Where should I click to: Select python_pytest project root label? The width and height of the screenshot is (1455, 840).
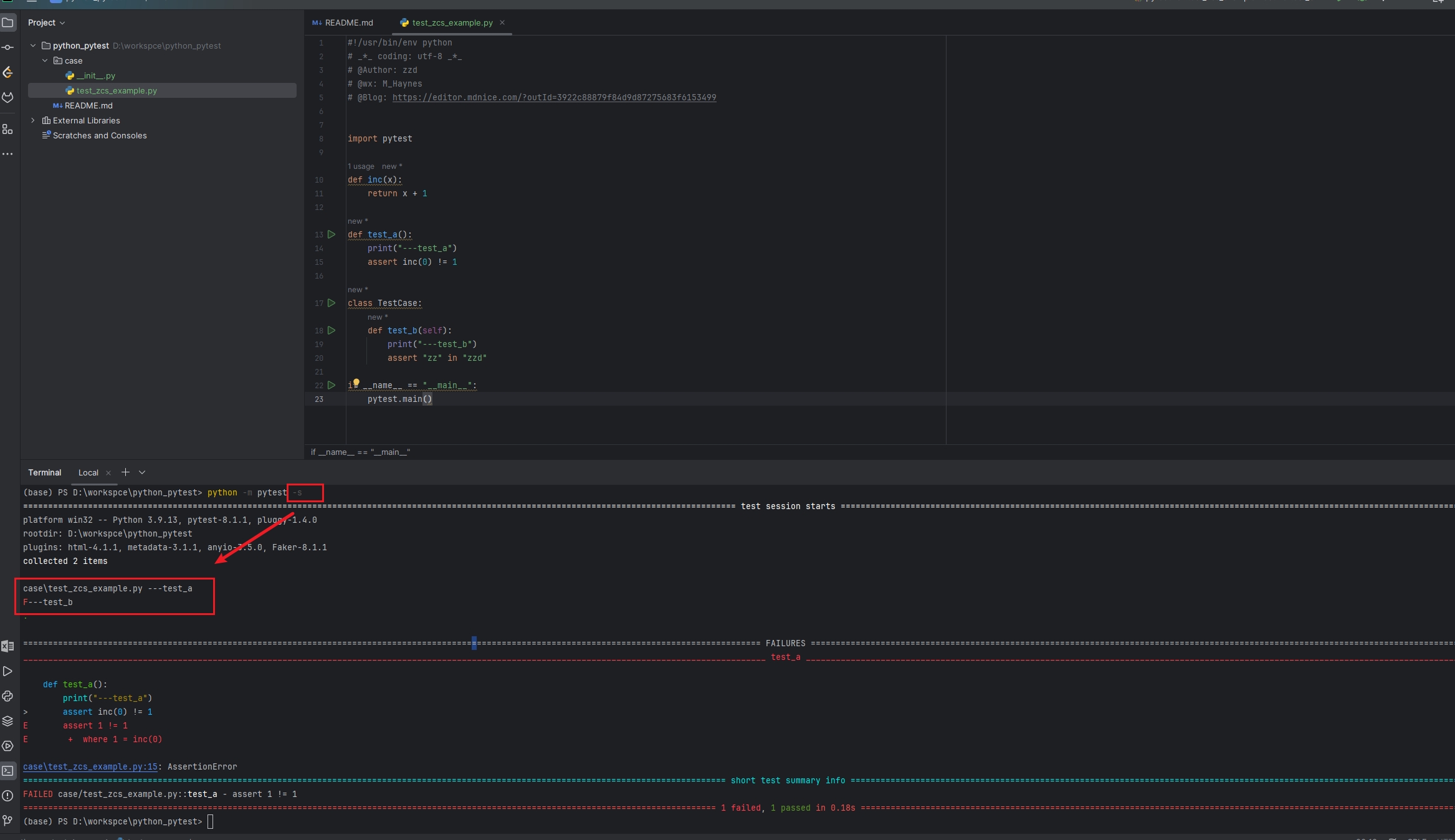pyautogui.click(x=81, y=45)
